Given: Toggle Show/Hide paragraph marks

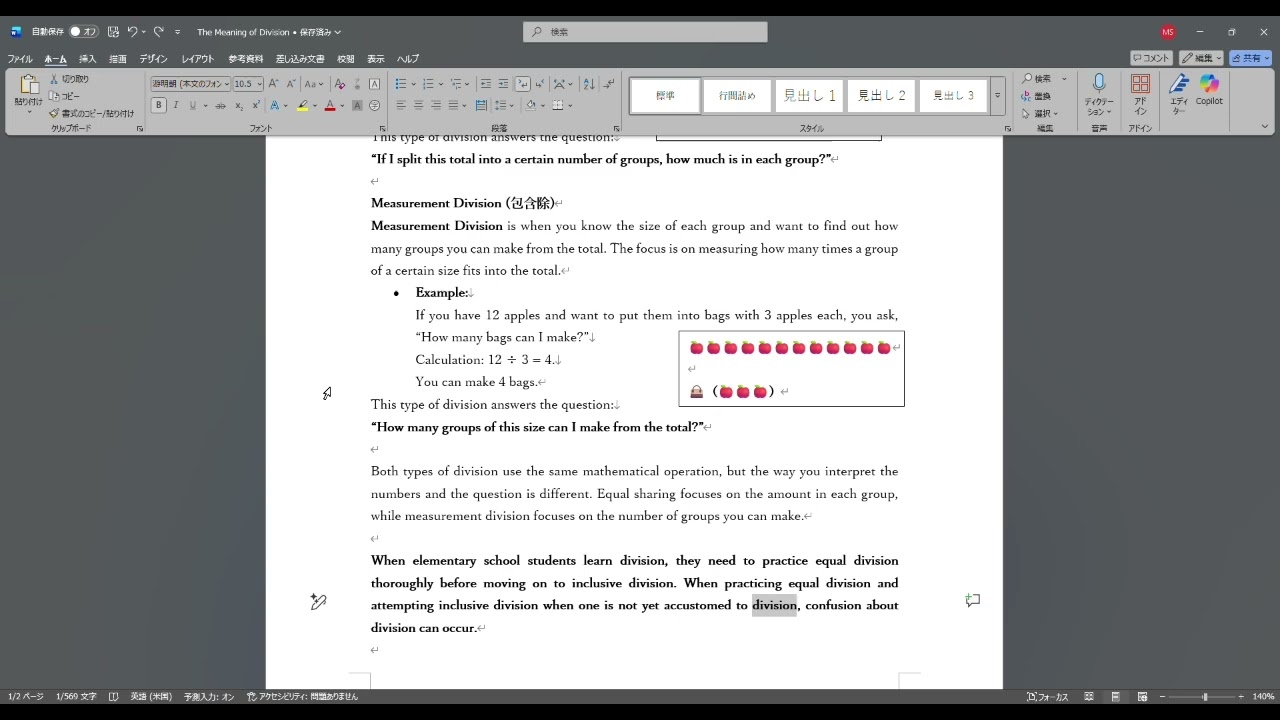Looking at the screenshot, I should click(x=608, y=84).
